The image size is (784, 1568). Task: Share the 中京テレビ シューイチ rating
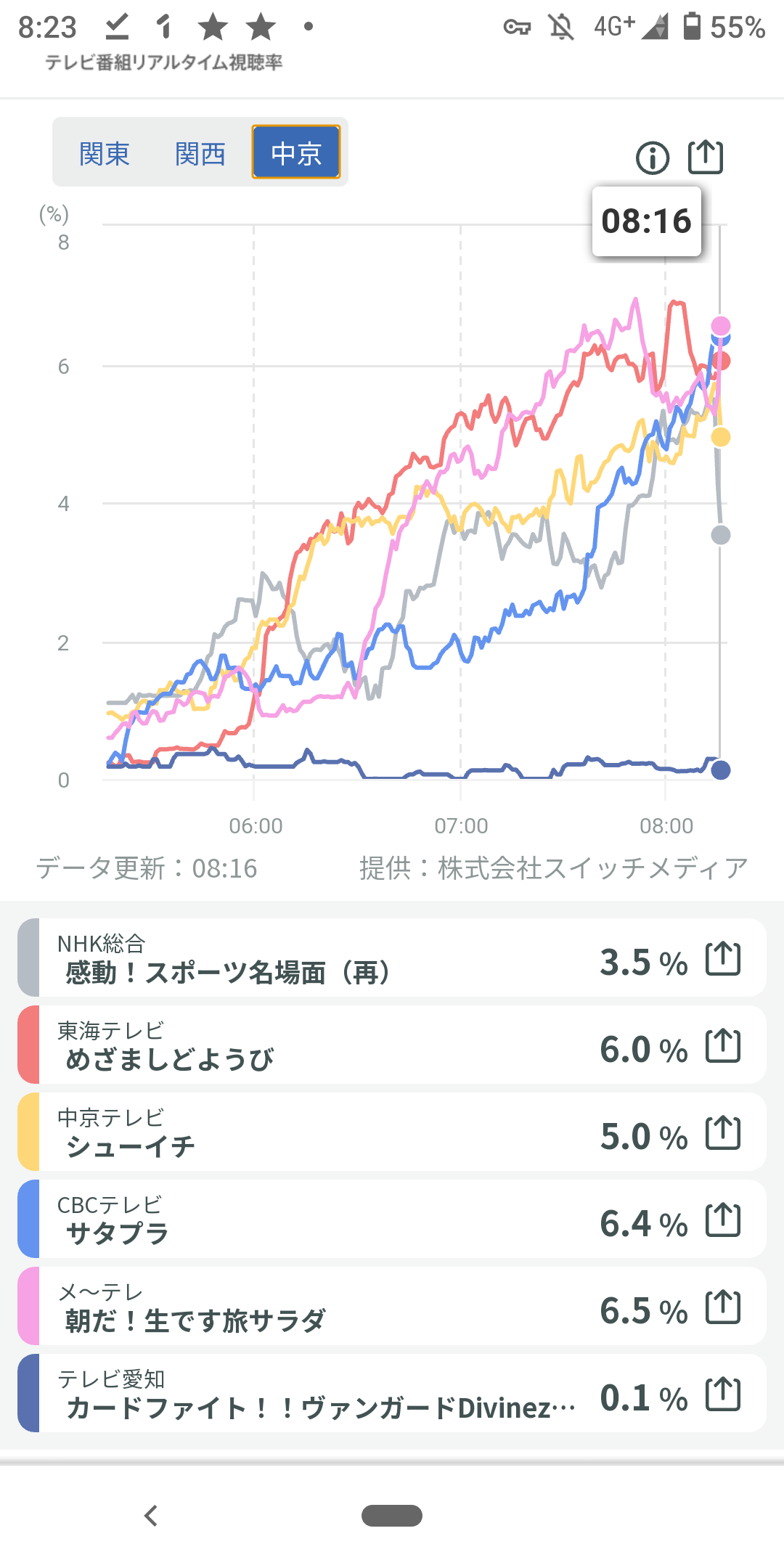tap(723, 1133)
